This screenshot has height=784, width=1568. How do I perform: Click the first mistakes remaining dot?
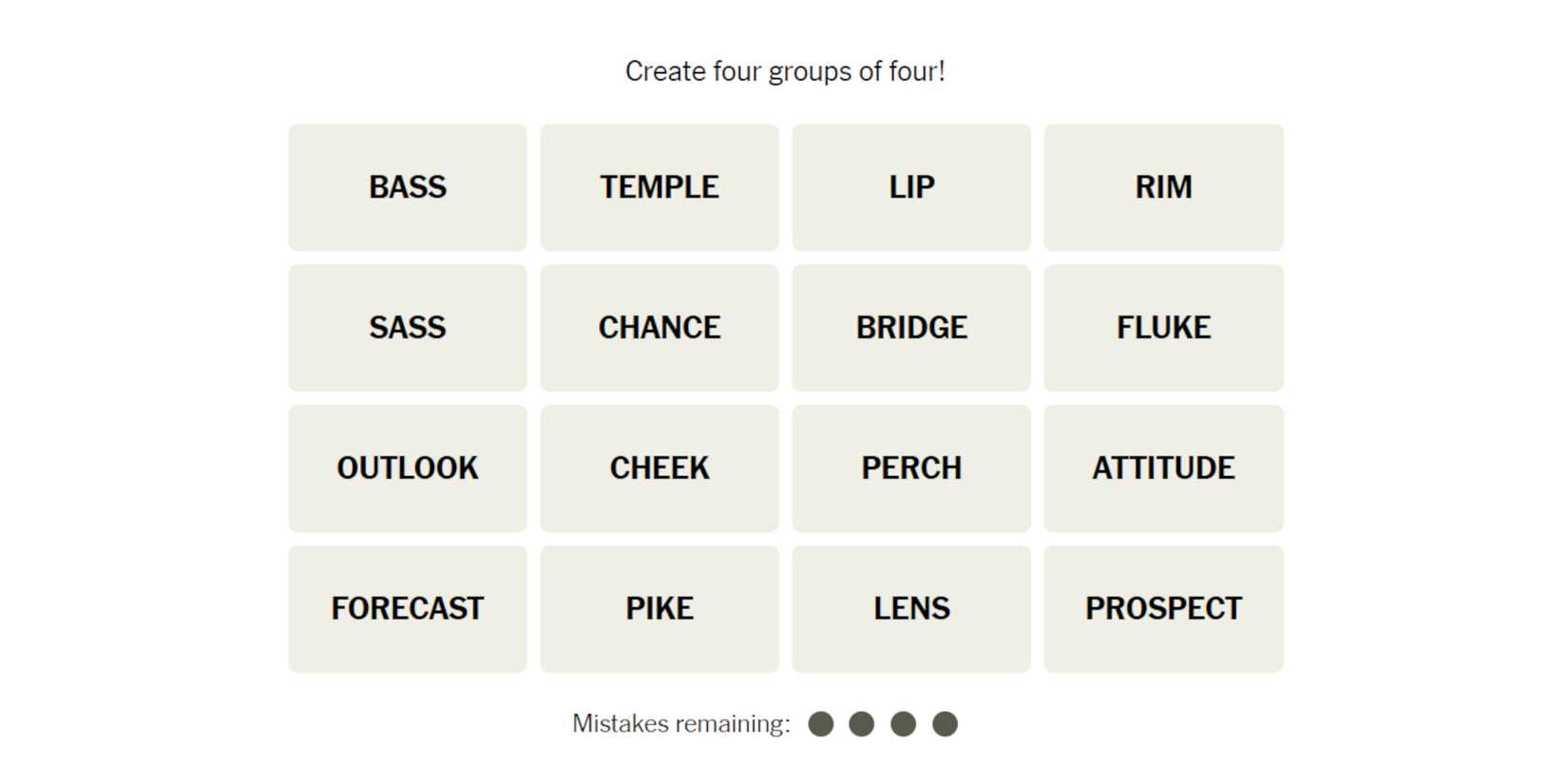point(821,724)
